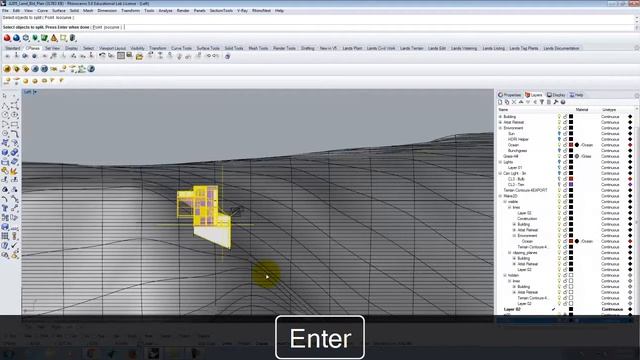Click the Point option in command line
Viewport: 640px width, 360px height.
tap(98, 27)
